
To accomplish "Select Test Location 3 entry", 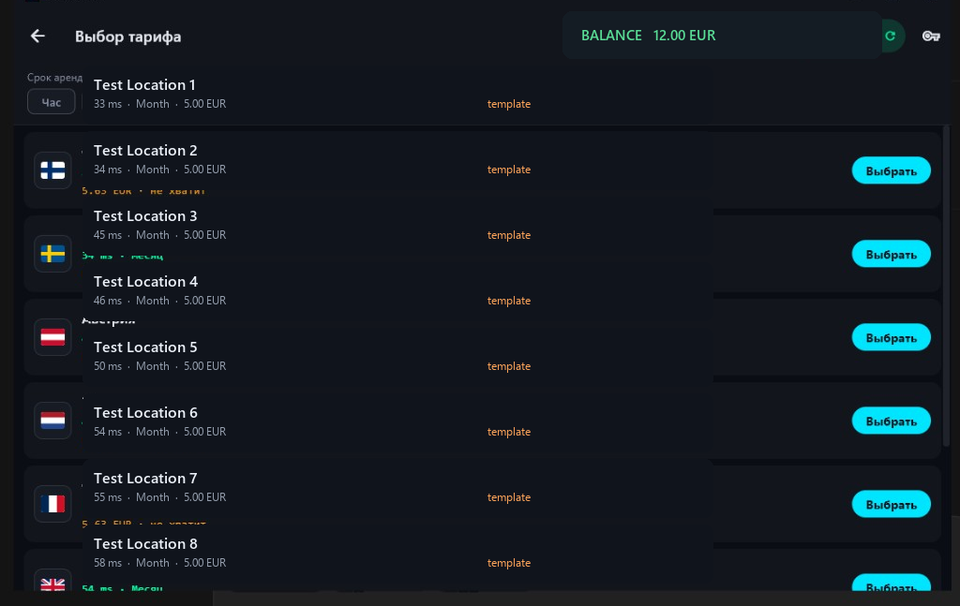I will pyautogui.click(x=398, y=225).
